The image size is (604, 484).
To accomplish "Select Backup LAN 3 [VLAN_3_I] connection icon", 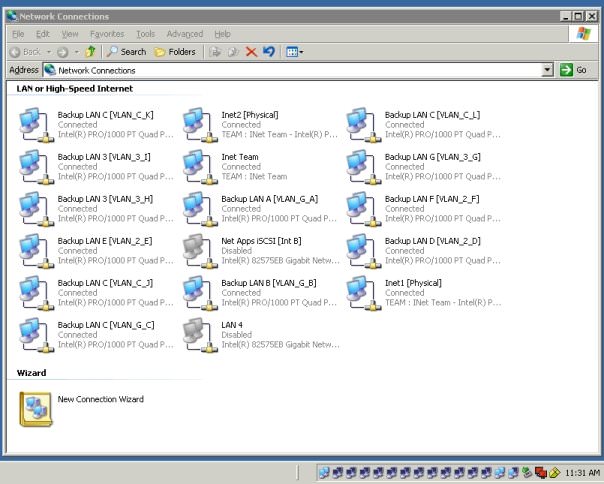I will (36, 167).
